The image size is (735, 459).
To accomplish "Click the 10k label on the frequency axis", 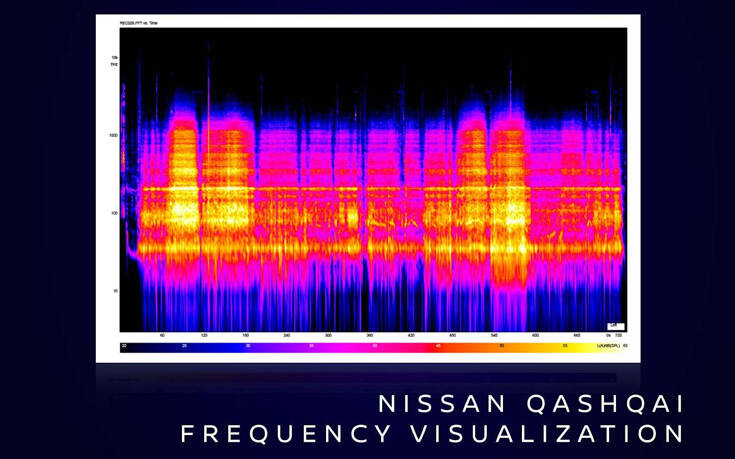I will click(x=114, y=58).
